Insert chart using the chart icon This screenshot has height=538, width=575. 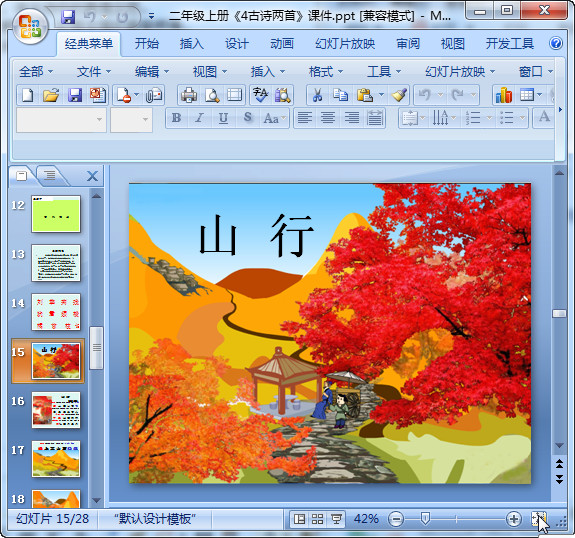coord(504,95)
